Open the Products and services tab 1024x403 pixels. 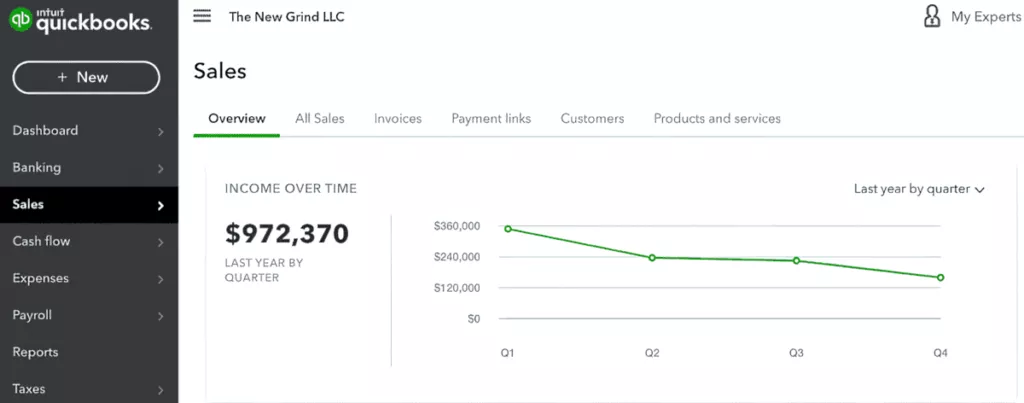pyautogui.click(x=717, y=118)
